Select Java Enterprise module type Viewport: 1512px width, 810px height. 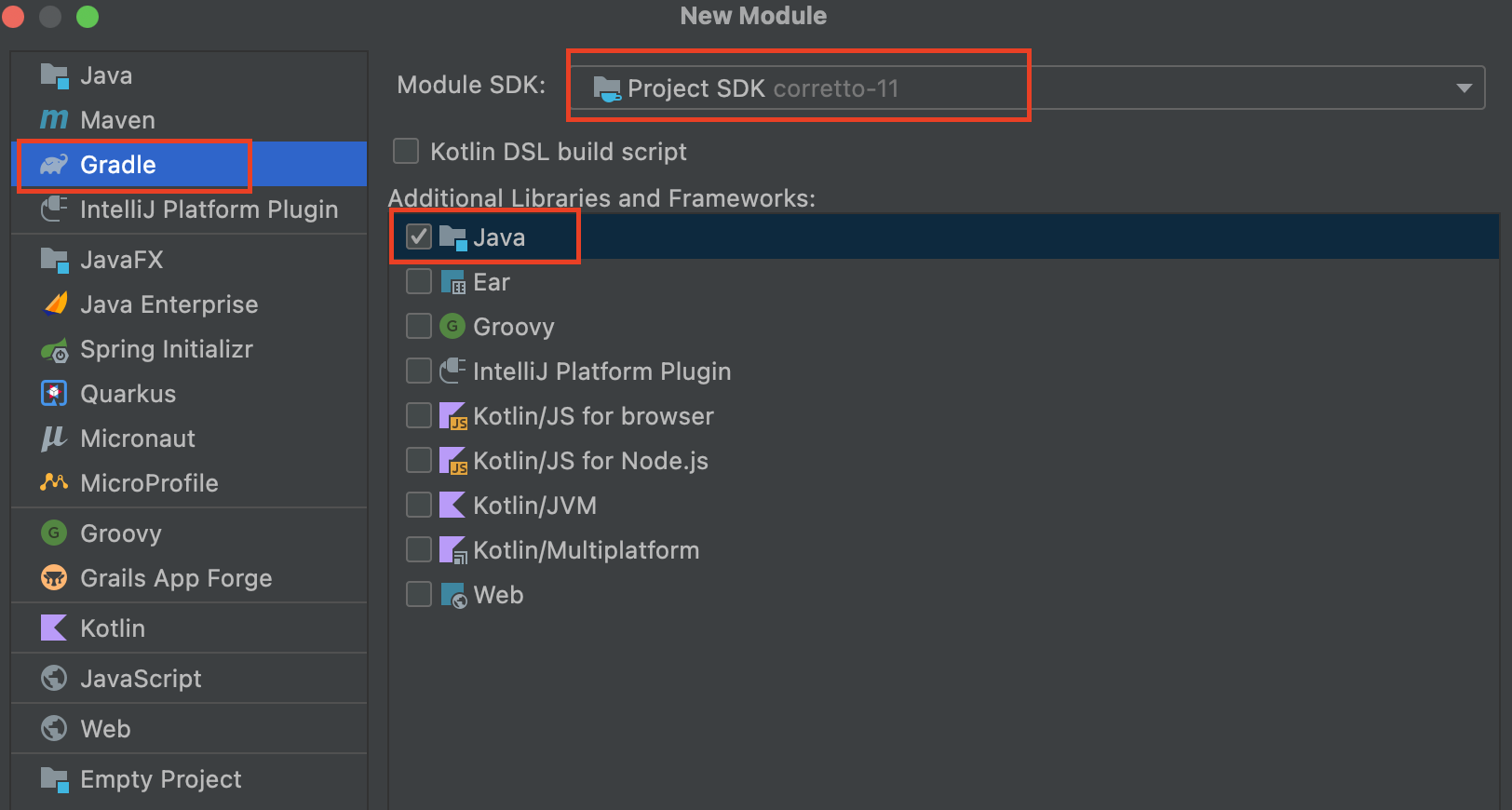[189, 304]
